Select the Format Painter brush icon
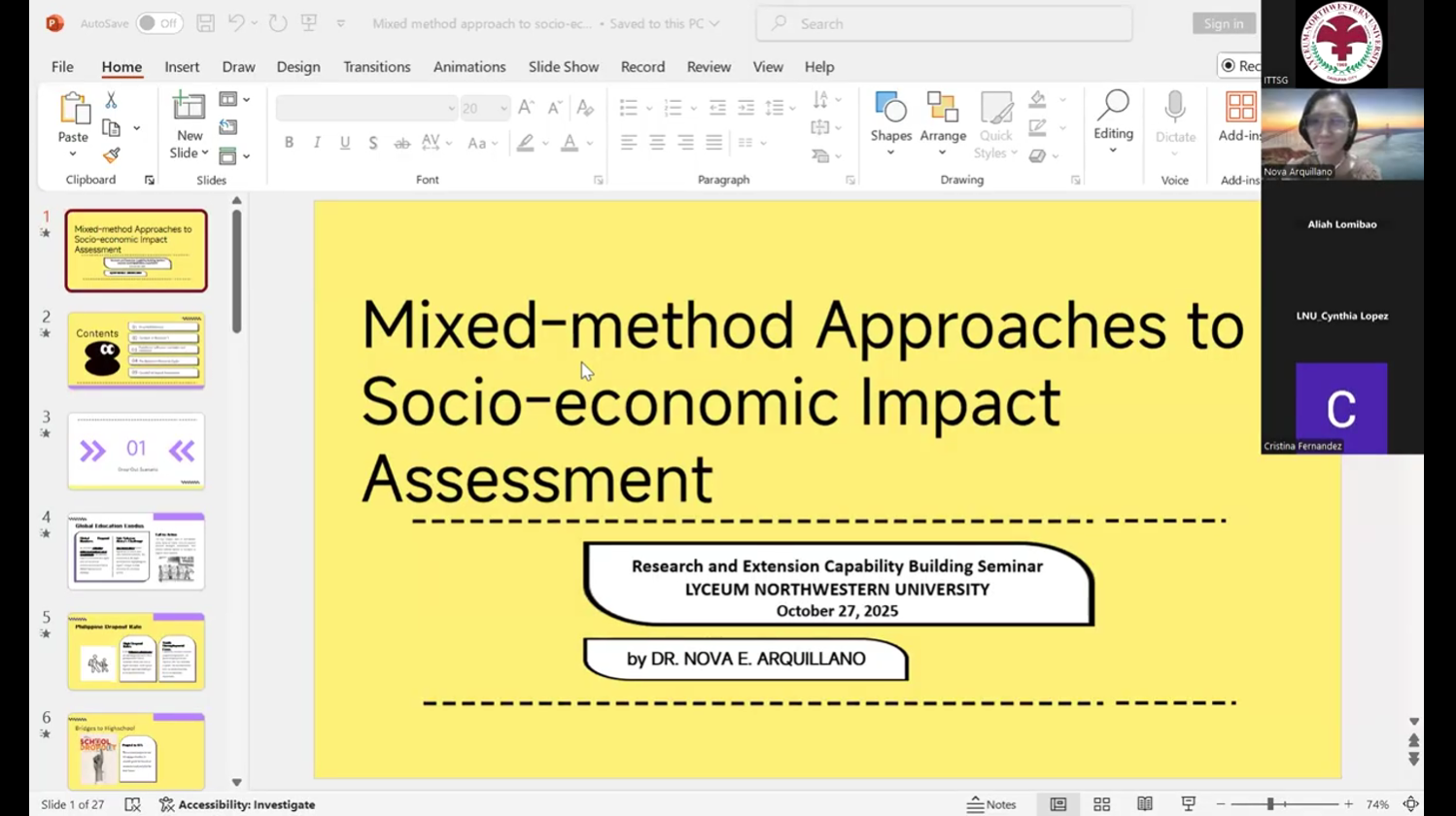 point(112,155)
